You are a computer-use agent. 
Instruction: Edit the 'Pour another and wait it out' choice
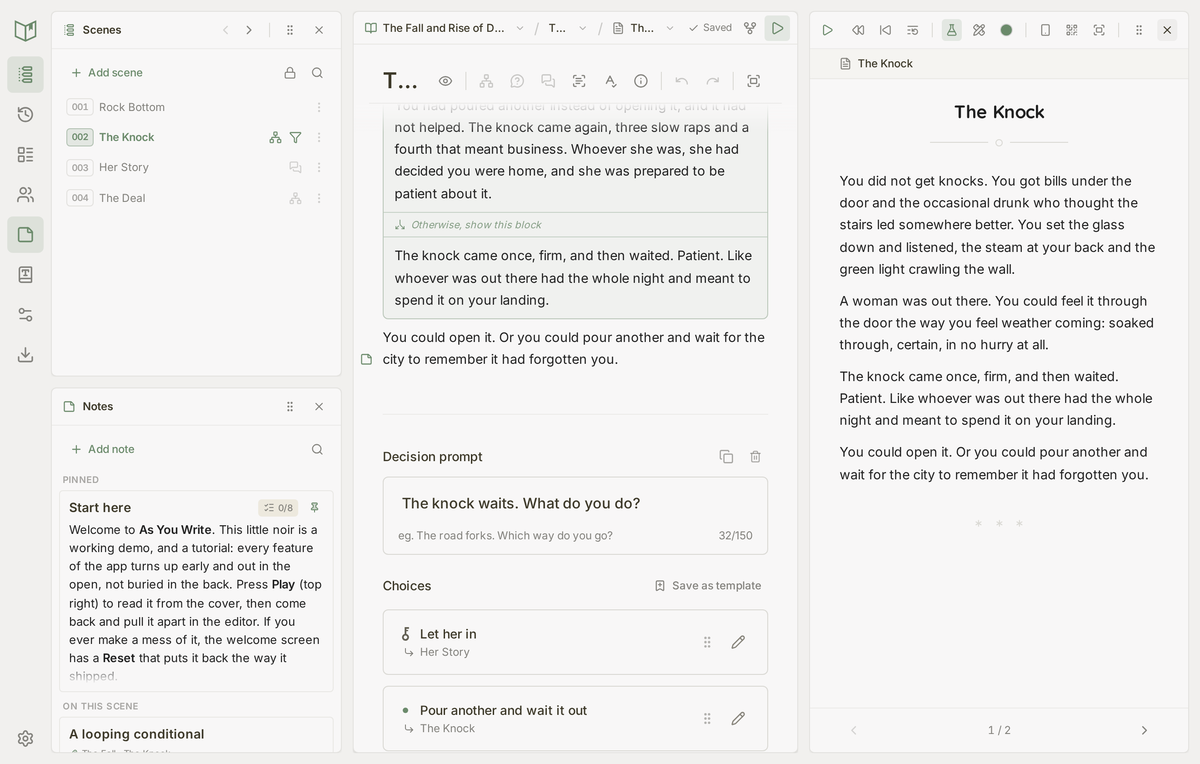point(738,718)
